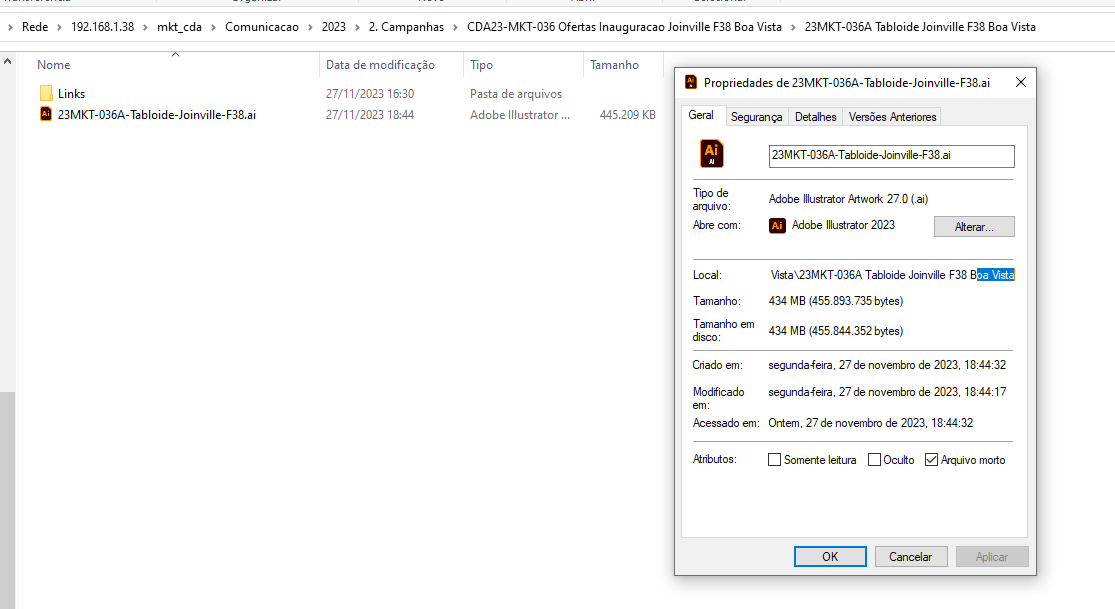Click the Adobe Illustrator Artwork 27.0 (.ai) text

tap(848, 199)
